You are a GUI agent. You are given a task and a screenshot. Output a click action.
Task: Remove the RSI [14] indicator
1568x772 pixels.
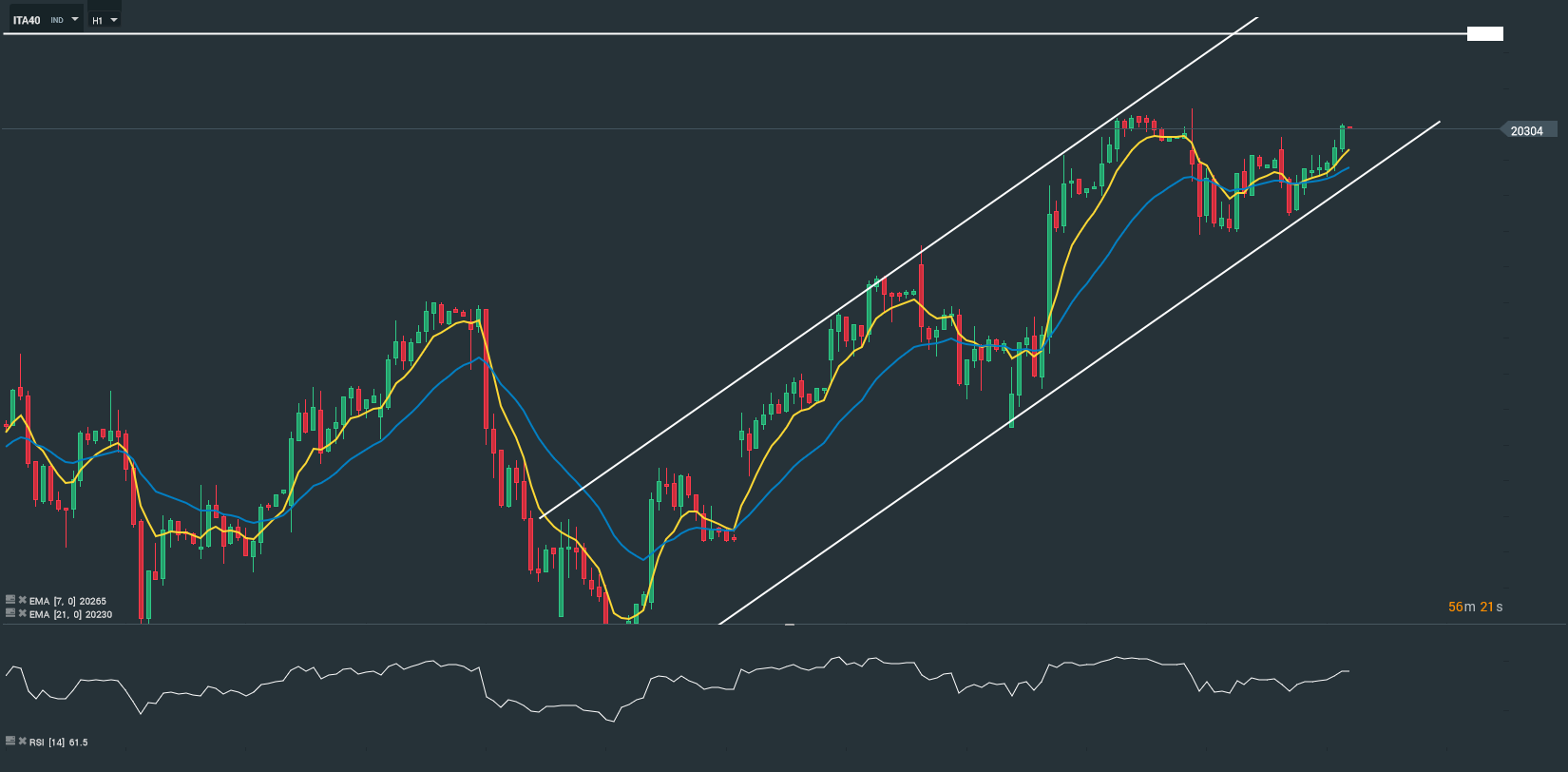22,742
